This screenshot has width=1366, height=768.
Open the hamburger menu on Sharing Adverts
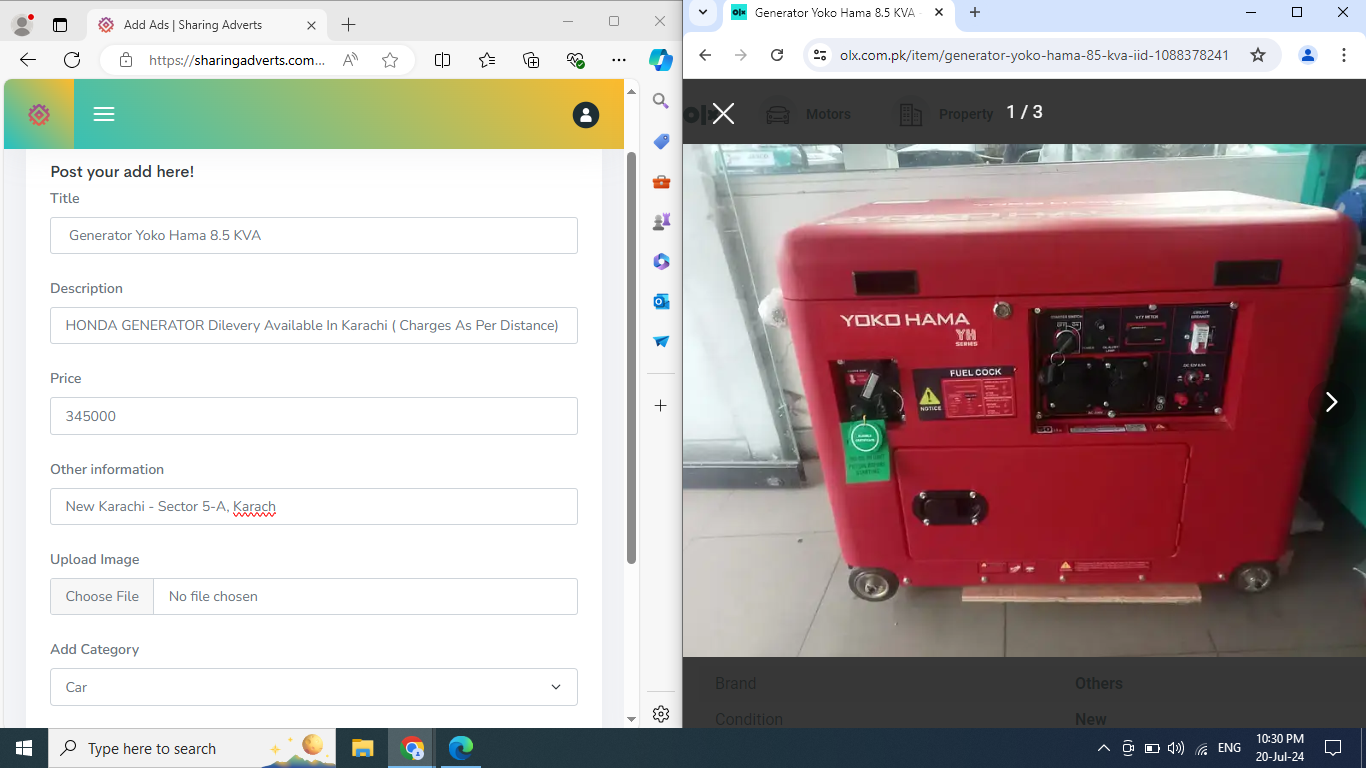[x=104, y=114]
